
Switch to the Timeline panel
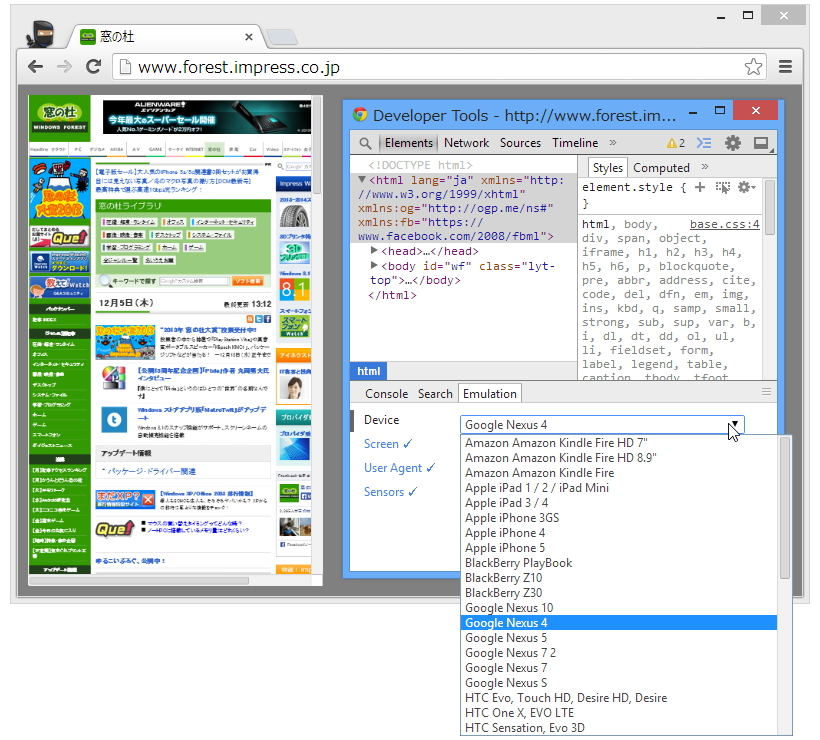(x=575, y=143)
